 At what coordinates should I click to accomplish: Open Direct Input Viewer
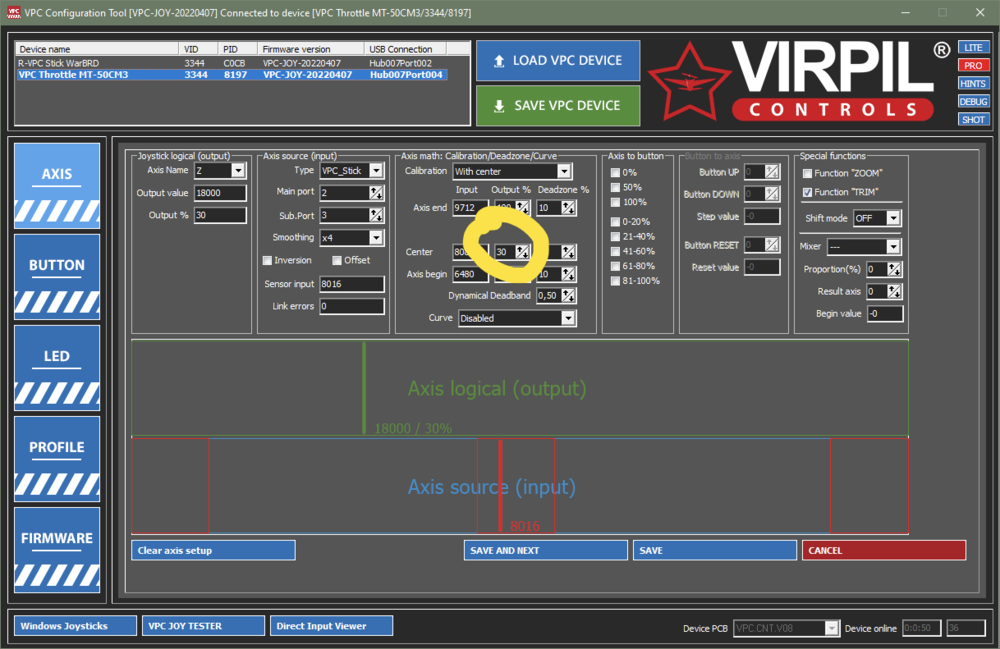pos(332,626)
